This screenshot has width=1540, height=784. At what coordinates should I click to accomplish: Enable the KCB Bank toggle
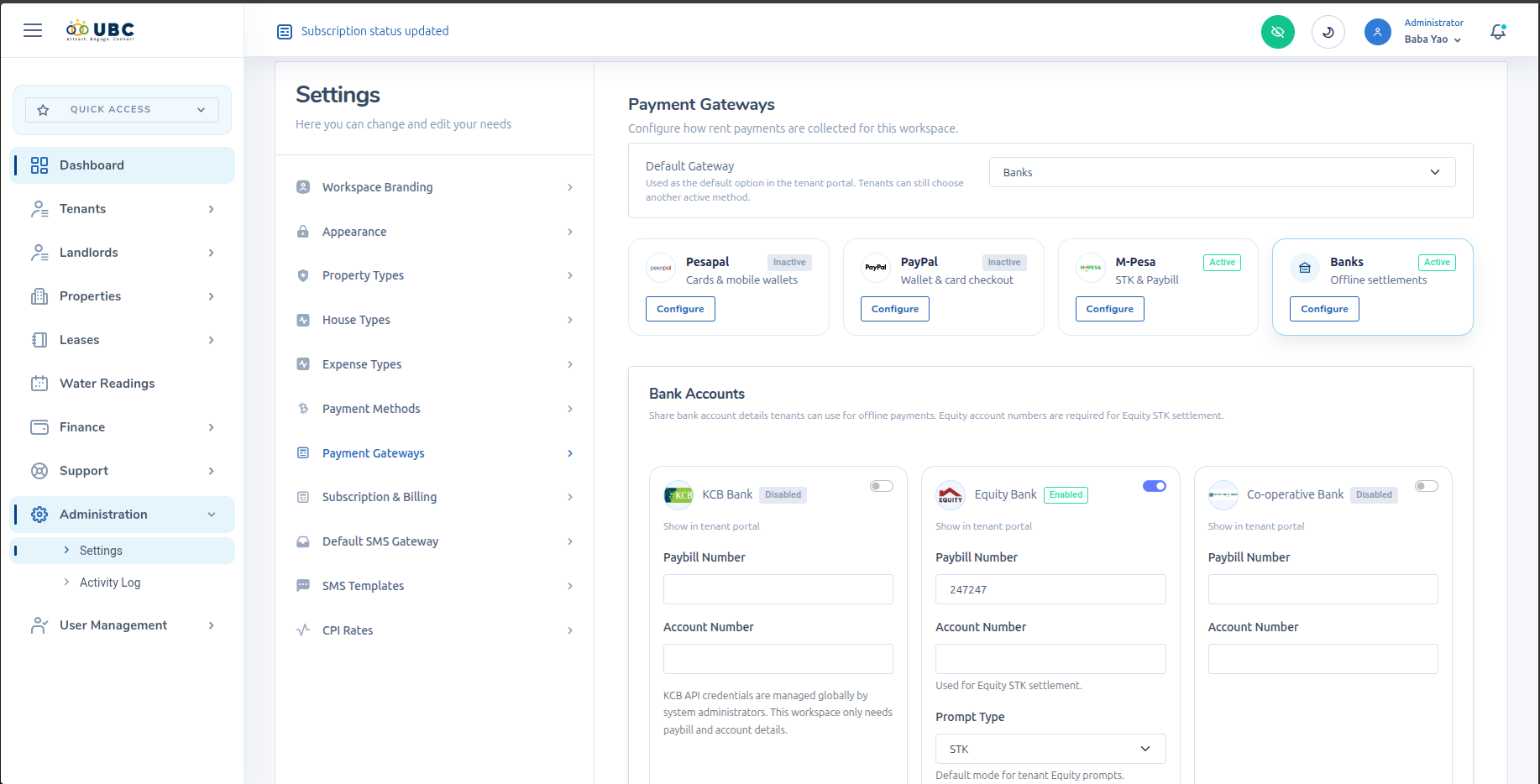[881, 485]
